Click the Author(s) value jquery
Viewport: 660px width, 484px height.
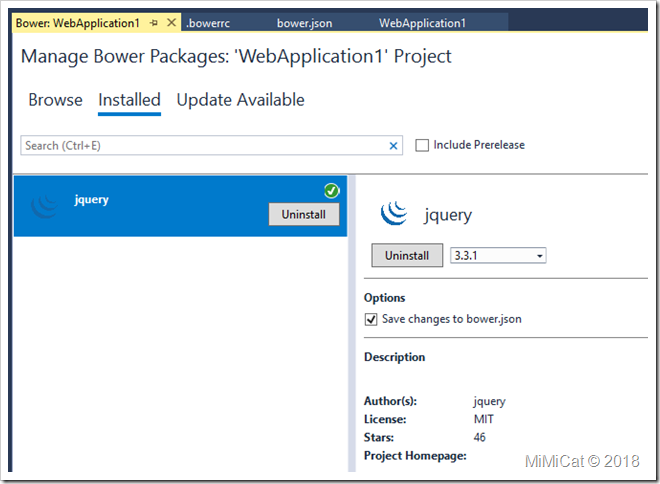pos(489,402)
